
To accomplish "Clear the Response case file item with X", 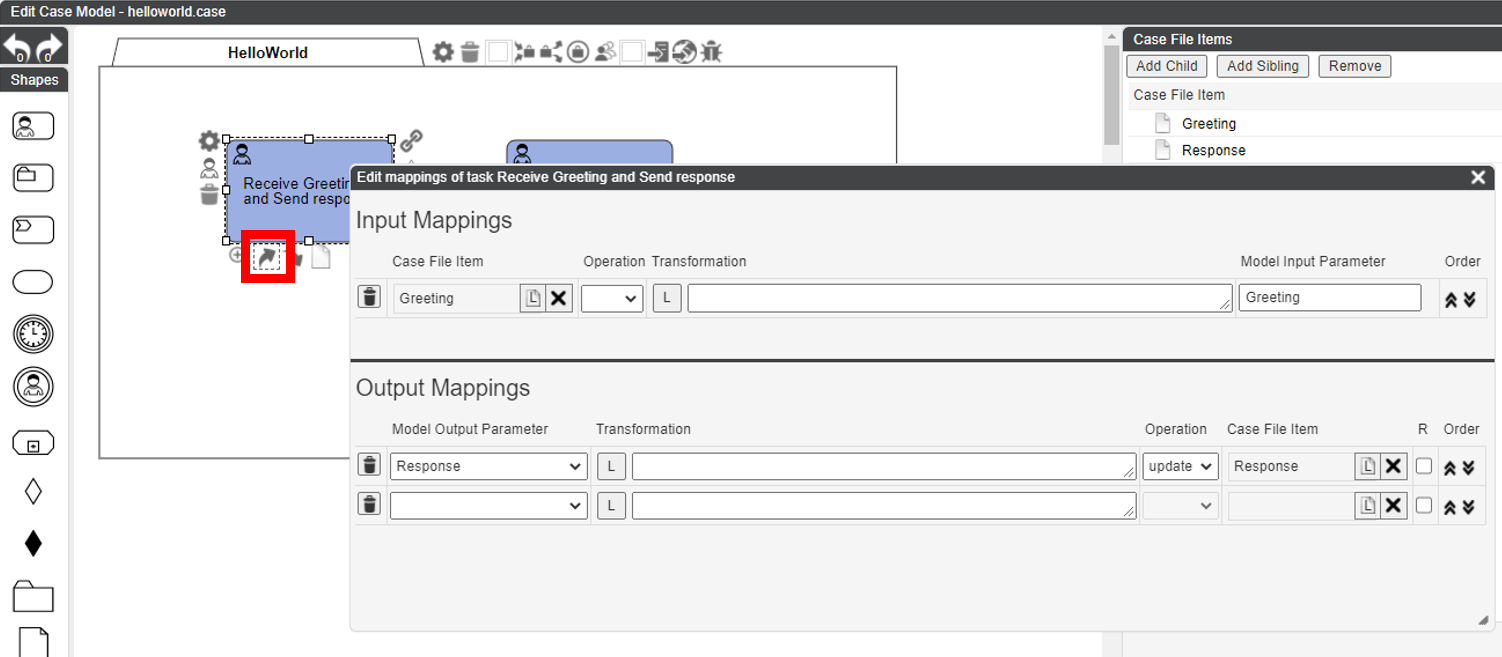I will pos(1394,466).
